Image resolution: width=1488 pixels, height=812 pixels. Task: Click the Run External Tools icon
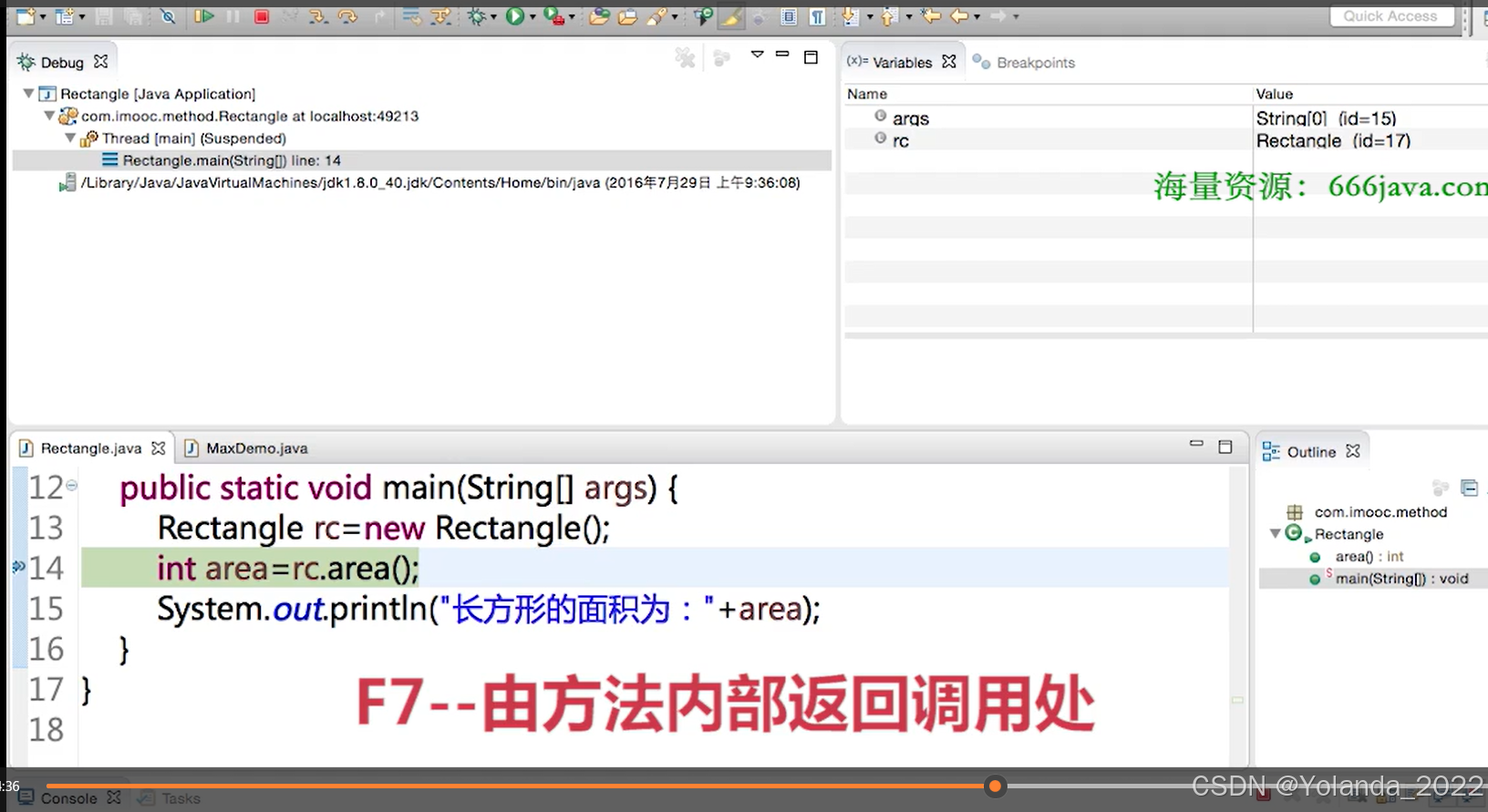(x=553, y=16)
